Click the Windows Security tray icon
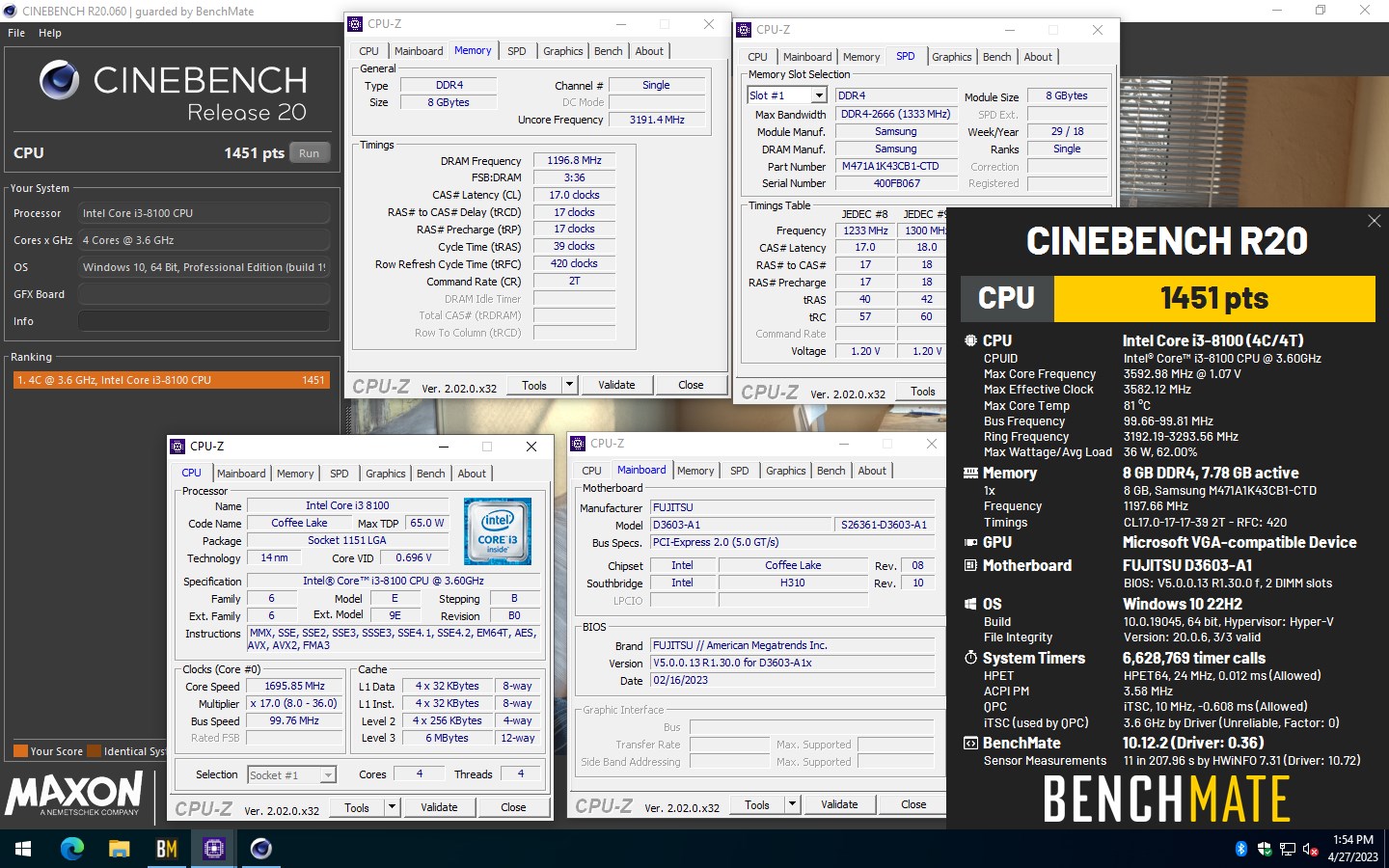 1265,849
